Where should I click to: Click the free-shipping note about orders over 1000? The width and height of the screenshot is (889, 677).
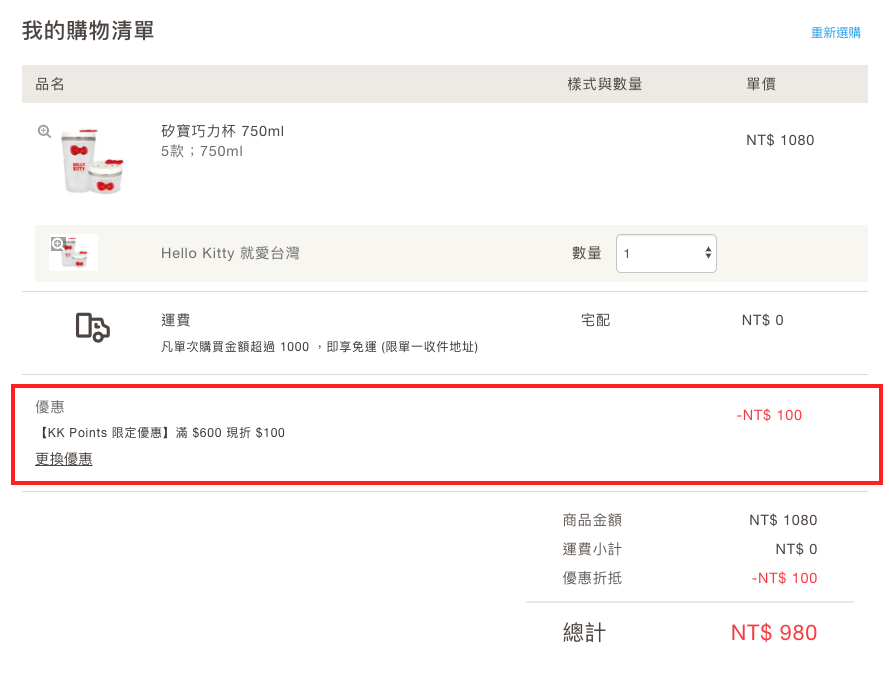[319, 347]
